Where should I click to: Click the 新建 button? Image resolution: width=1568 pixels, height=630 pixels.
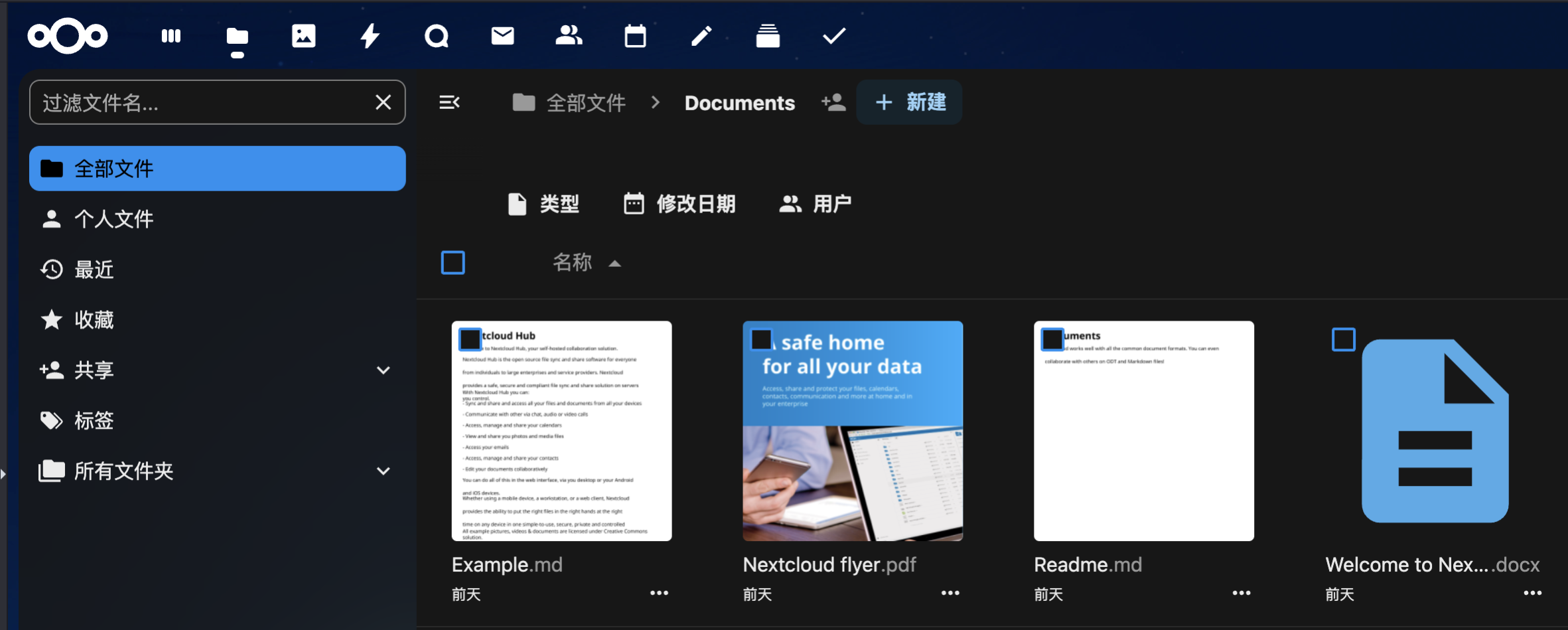(909, 102)
